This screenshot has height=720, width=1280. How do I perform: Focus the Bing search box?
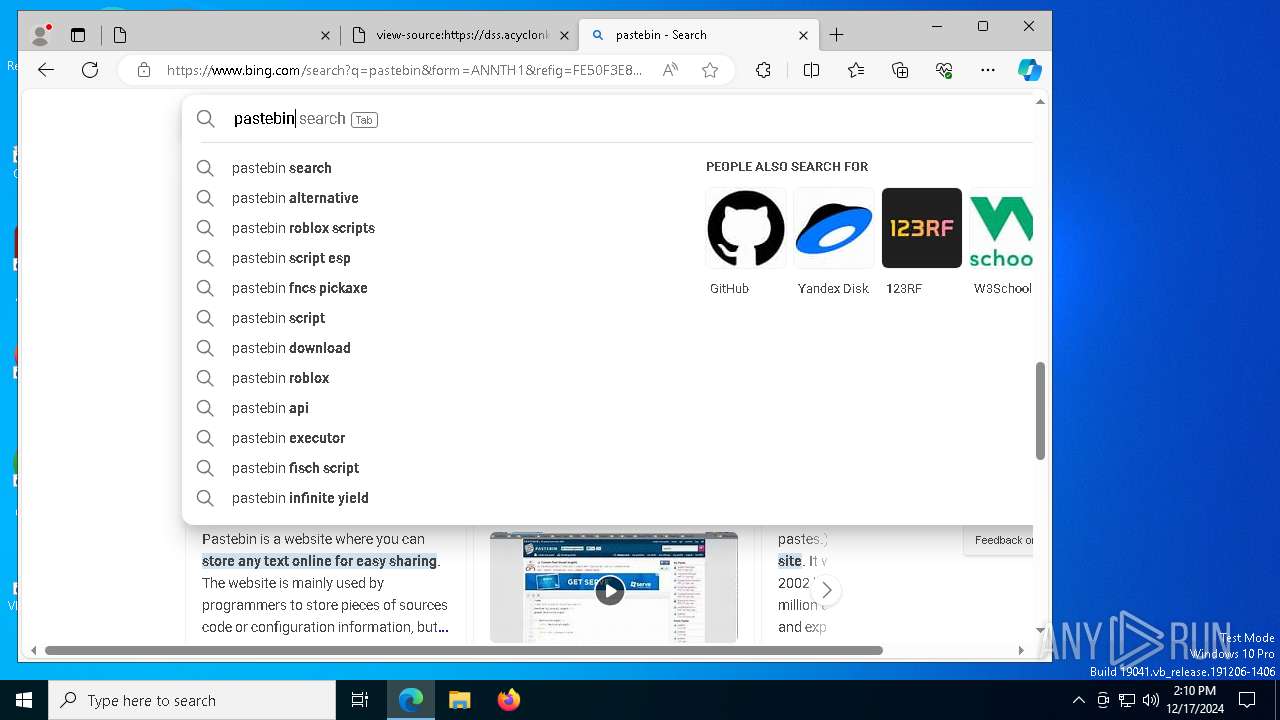click(630, 119)
